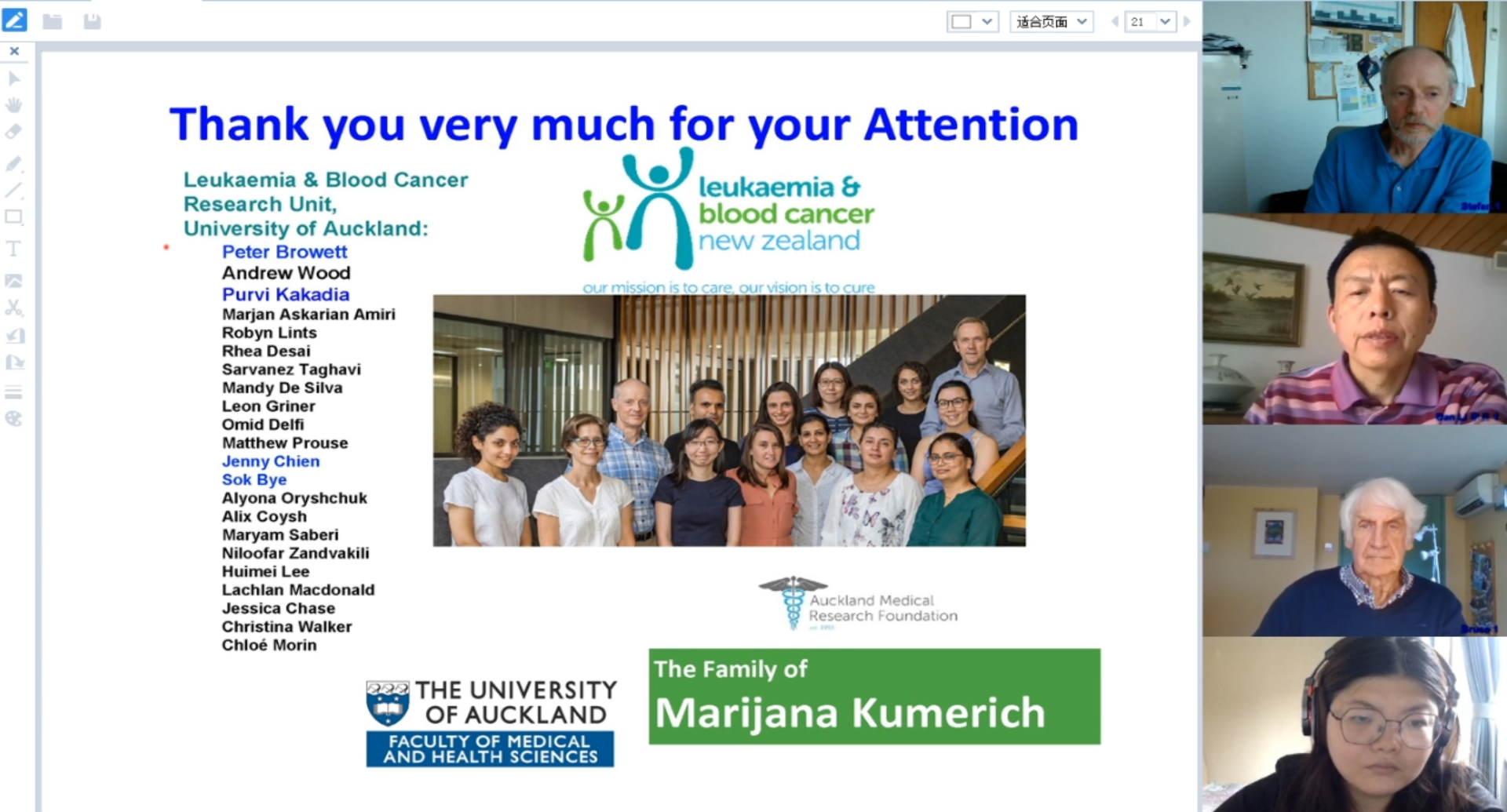The width and height of the screenshot is (1507, 812).
Task: Click the scissors cut tool
Action: (x=13, y=308)
